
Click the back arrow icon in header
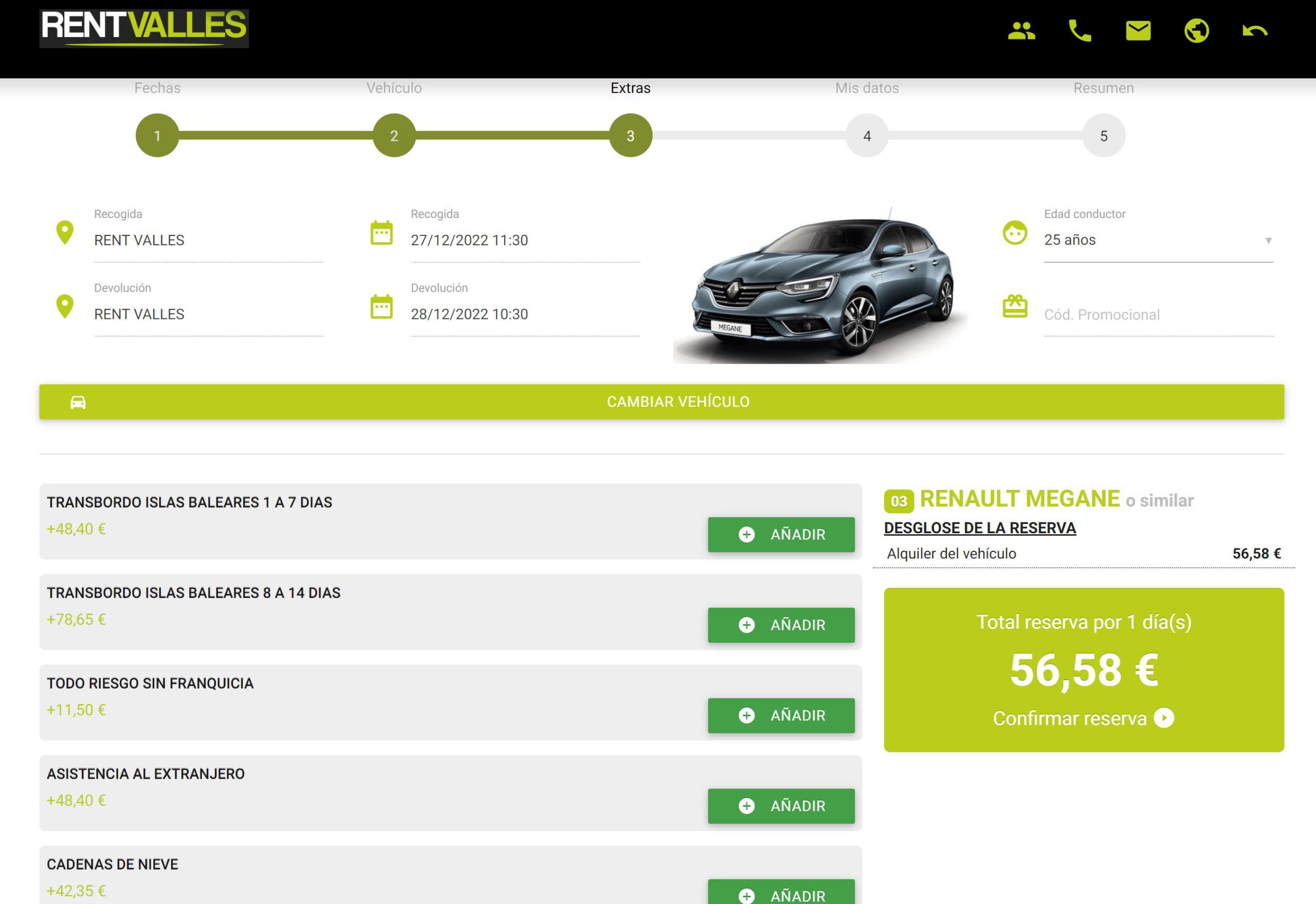click(1255, 30)
